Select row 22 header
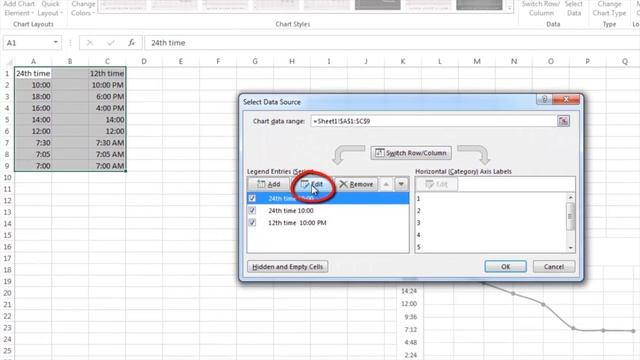Viewport: 640px width, 360px height. click(x=7, y=316)
